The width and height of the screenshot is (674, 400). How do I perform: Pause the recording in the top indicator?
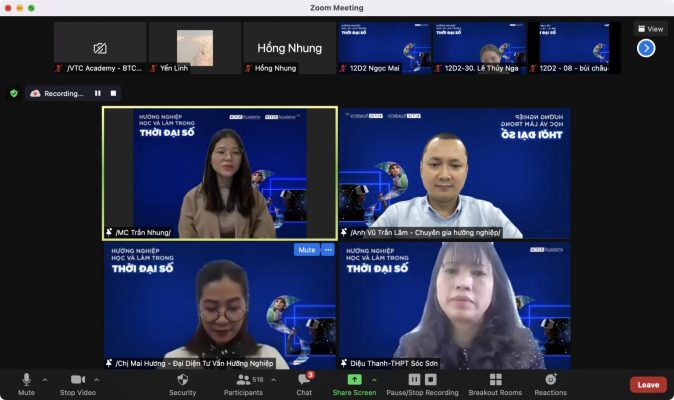[x=98, y=93]
